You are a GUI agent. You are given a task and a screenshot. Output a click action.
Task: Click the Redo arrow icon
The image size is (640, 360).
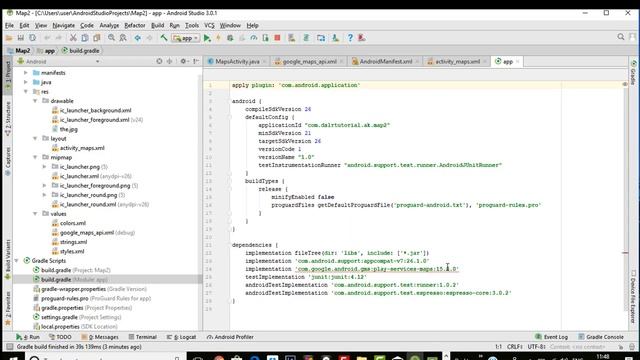click(x=58, y=38)
